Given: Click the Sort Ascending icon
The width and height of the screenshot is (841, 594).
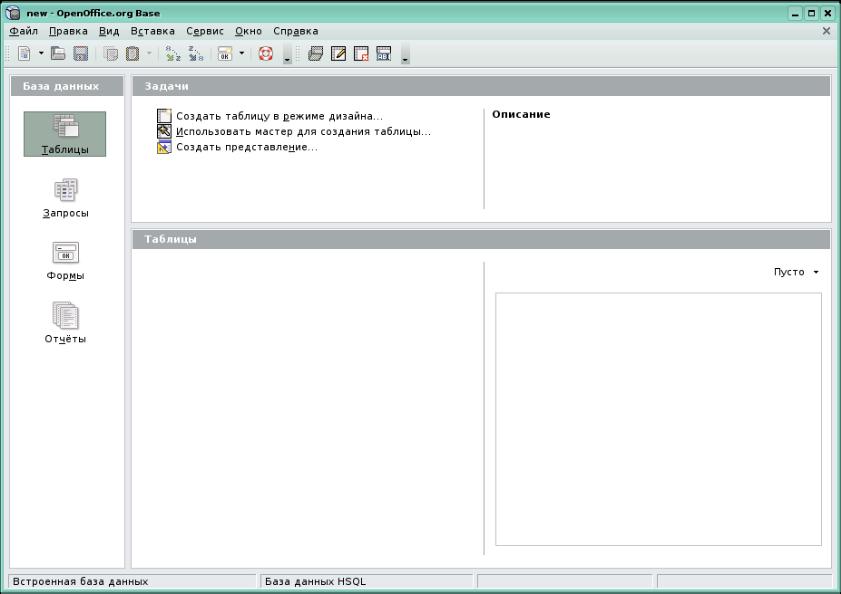Looking at the screenshot, I should 172,53.
